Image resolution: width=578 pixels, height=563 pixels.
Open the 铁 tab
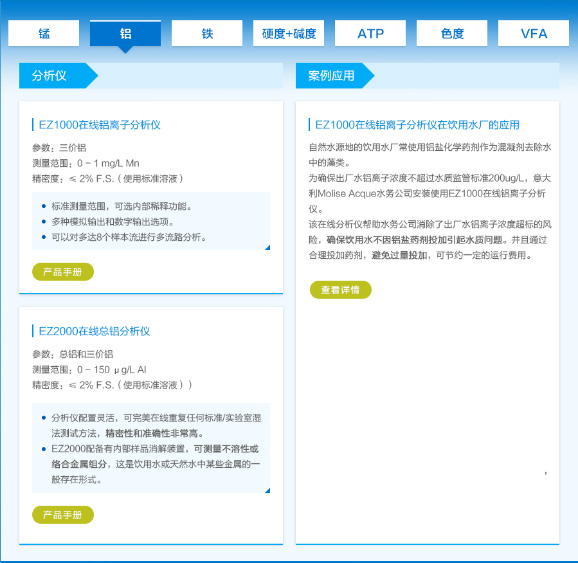[x=207, y=33]
